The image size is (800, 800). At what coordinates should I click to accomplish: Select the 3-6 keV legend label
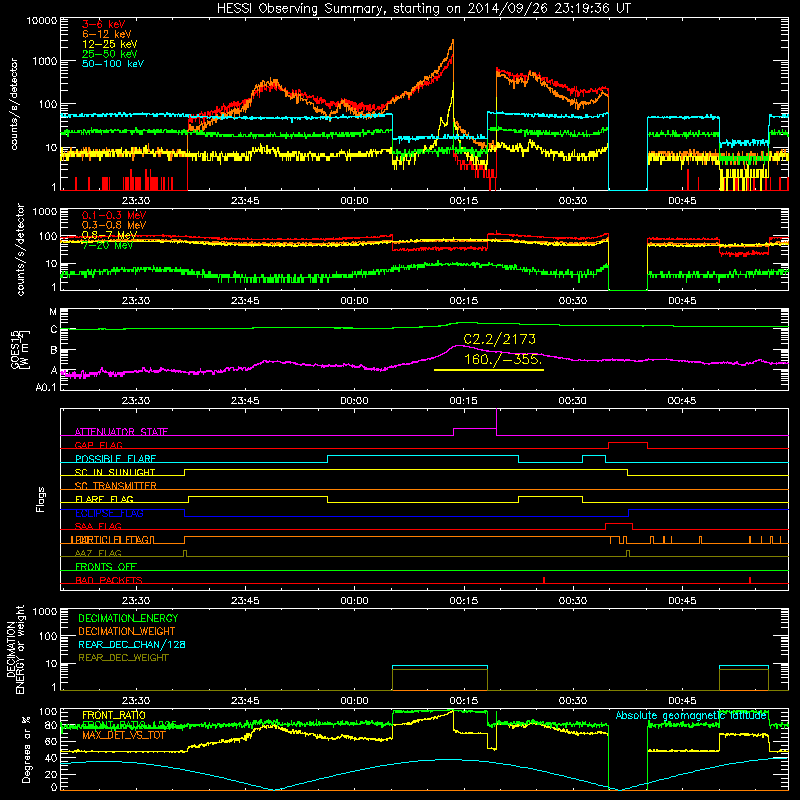coord(104,24)
